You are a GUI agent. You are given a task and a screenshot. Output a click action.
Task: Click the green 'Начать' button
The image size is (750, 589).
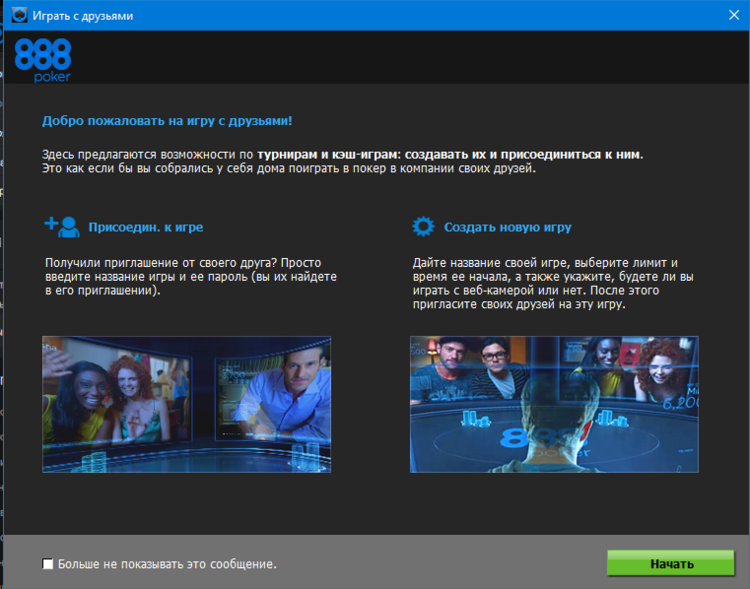coord(671,563)
